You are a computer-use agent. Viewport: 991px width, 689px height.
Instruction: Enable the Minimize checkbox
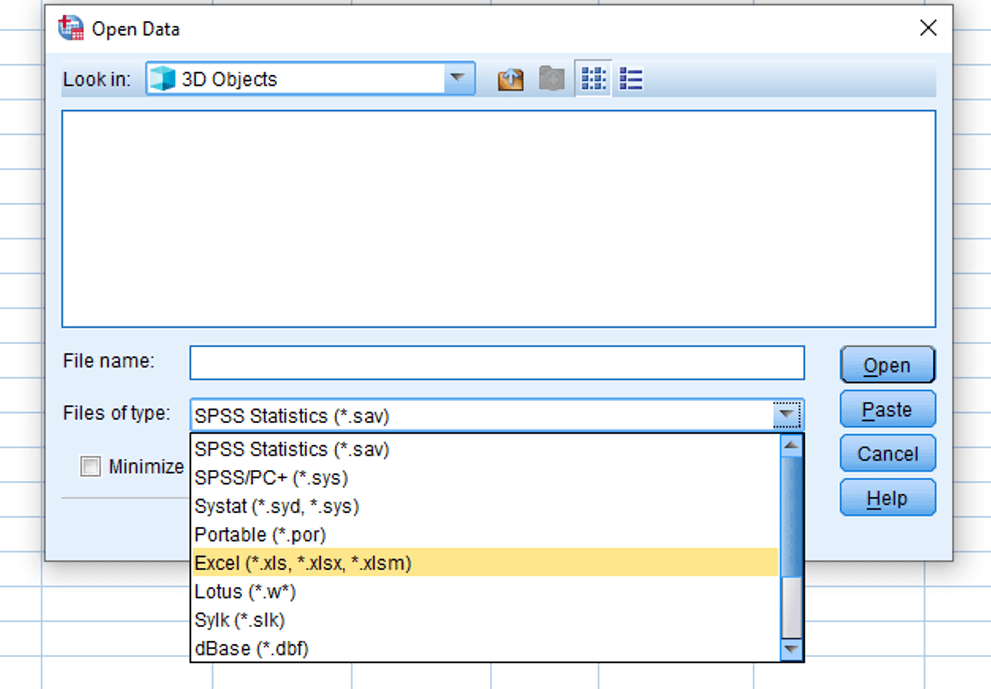(x=90, y=466)
